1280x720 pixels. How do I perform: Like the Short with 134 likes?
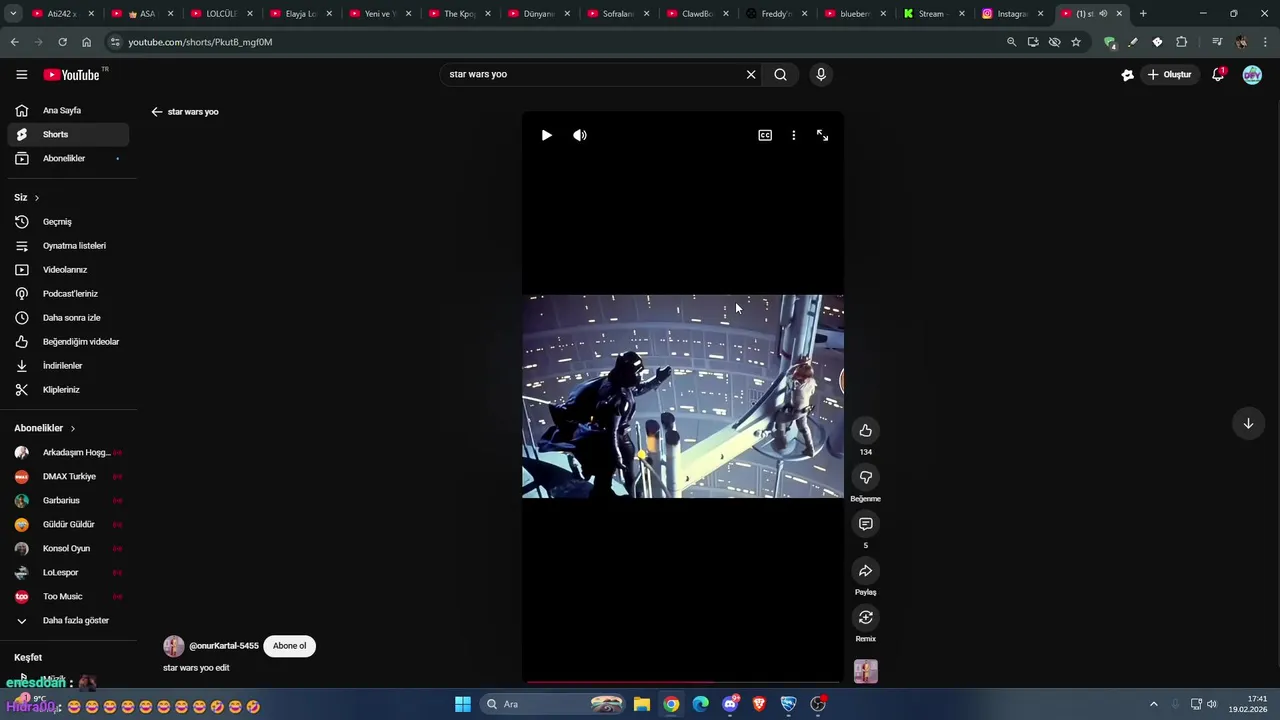[866, 431]
